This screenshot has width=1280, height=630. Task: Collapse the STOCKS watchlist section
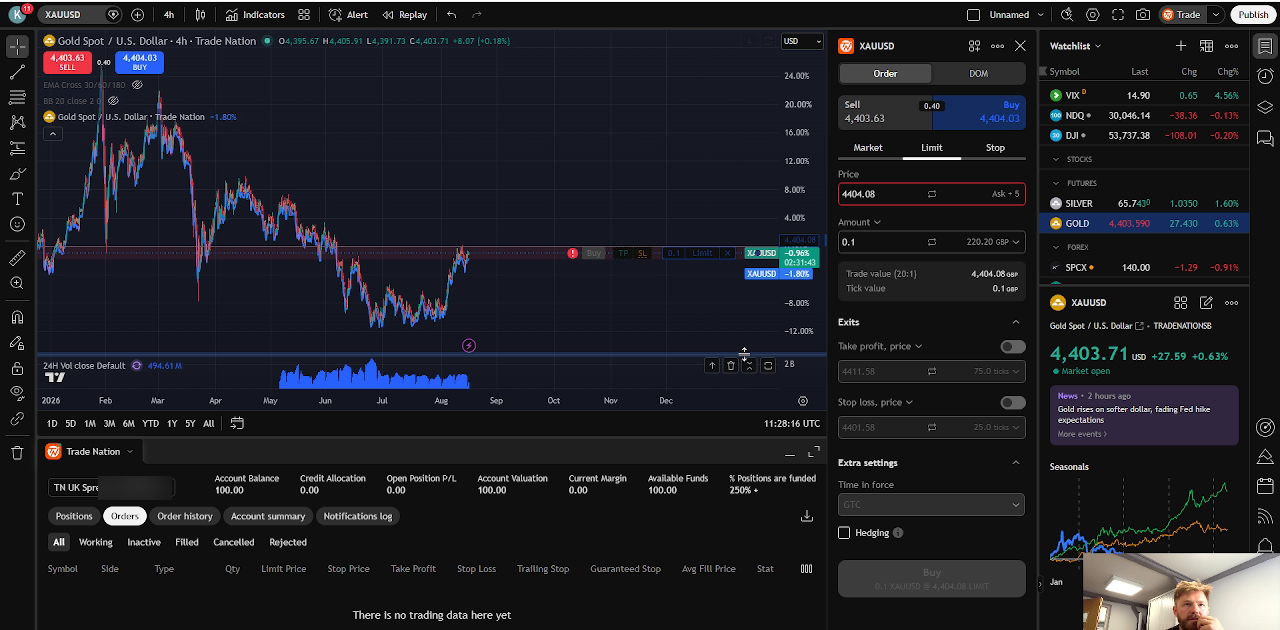point(1056,160)
